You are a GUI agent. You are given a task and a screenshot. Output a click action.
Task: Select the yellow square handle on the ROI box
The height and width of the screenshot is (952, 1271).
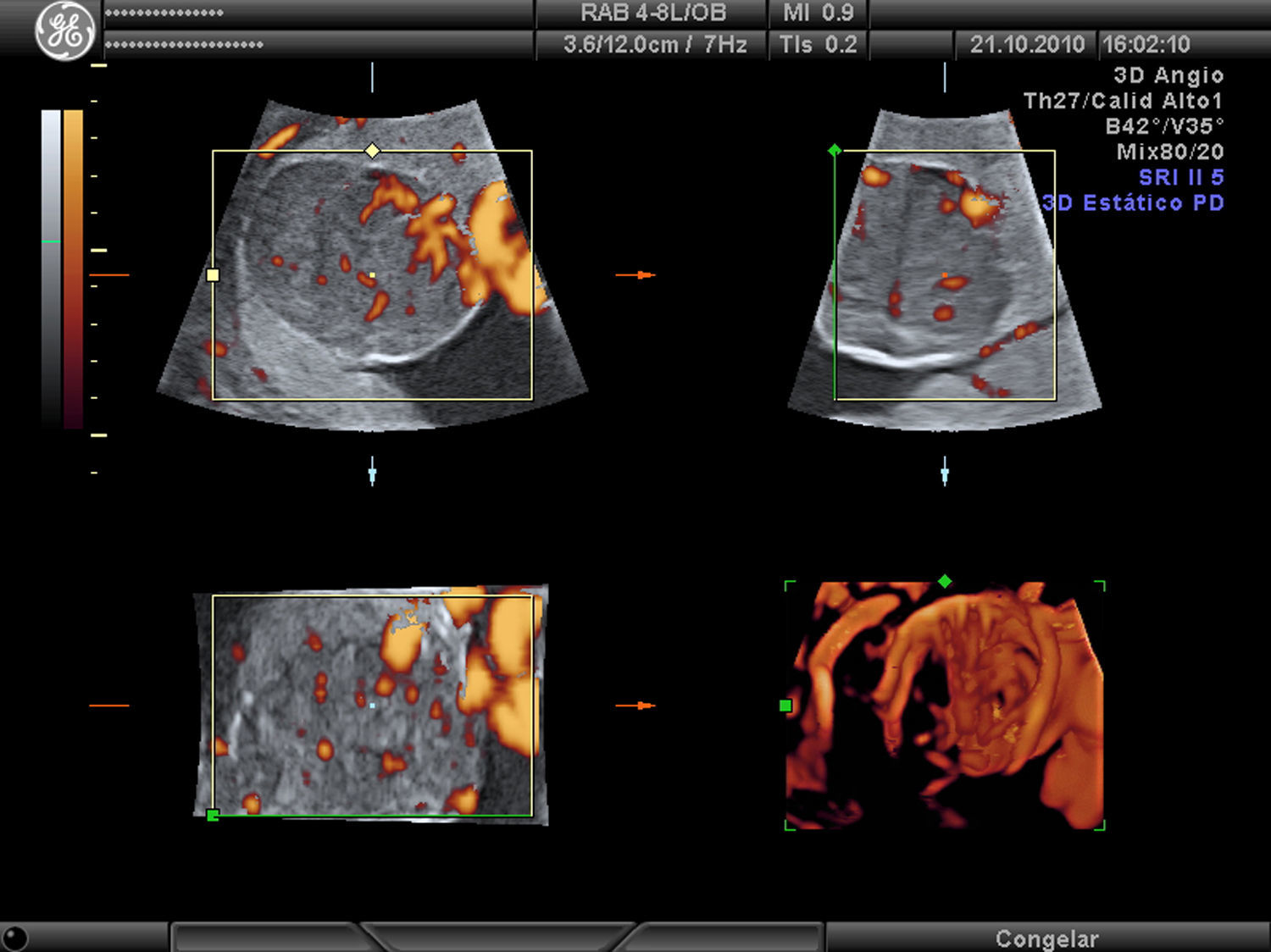[x=213, y=275]
